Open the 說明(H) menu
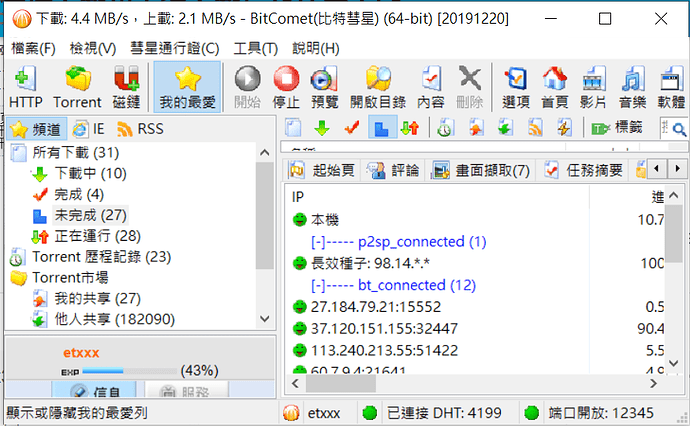This screenshot has height=426, width=690. pos(316,48)
